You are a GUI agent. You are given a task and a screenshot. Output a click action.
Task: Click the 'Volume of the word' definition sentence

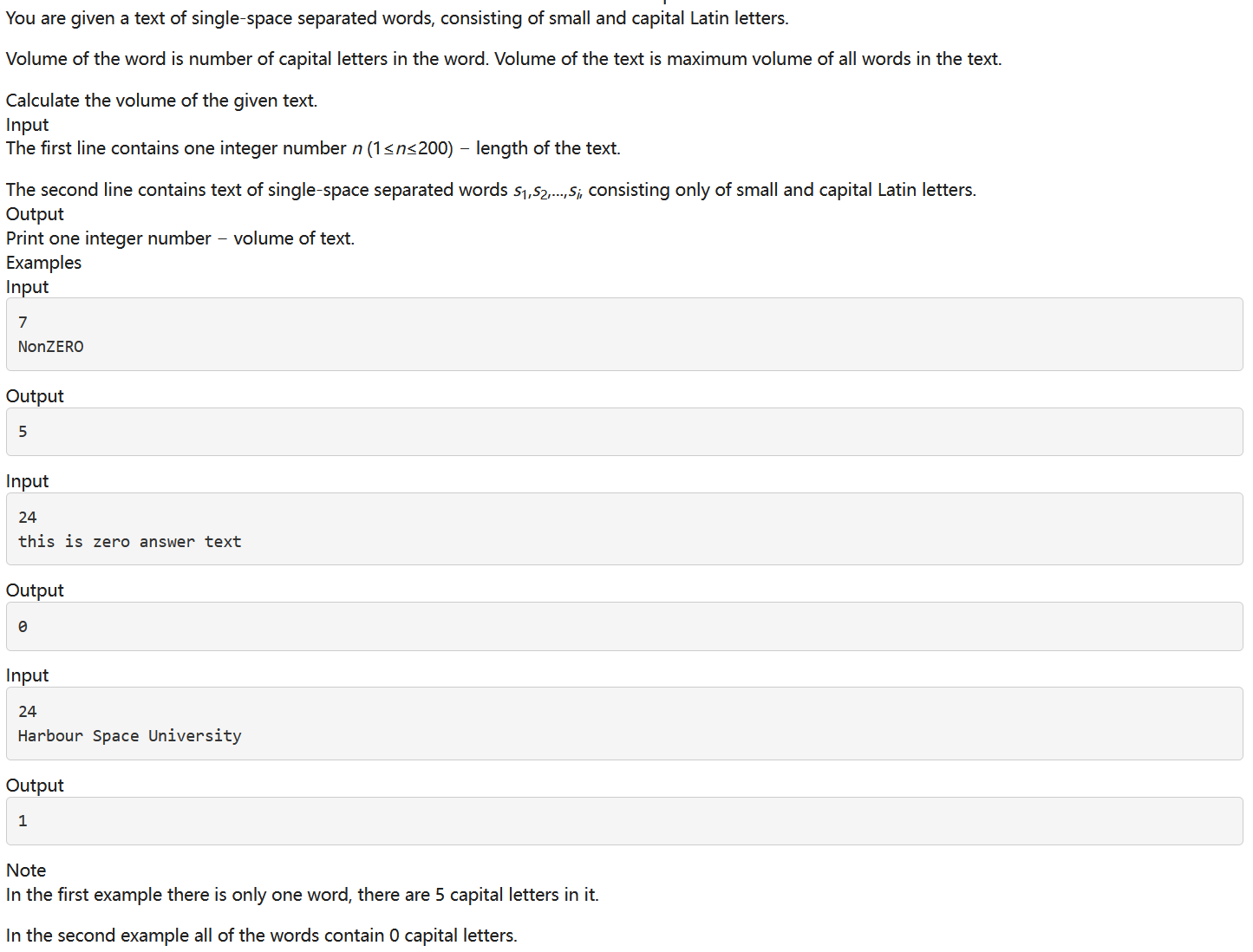point(247,59)
